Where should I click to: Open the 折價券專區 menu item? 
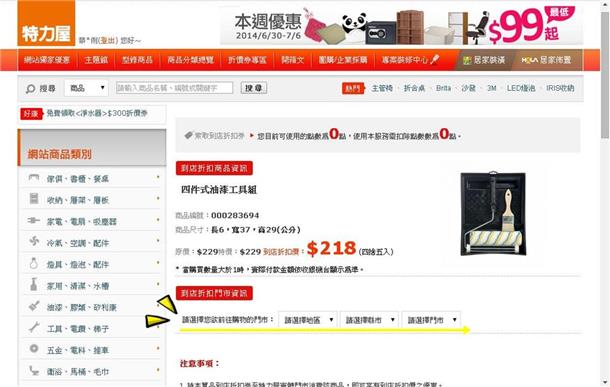(x=247, y=60)
